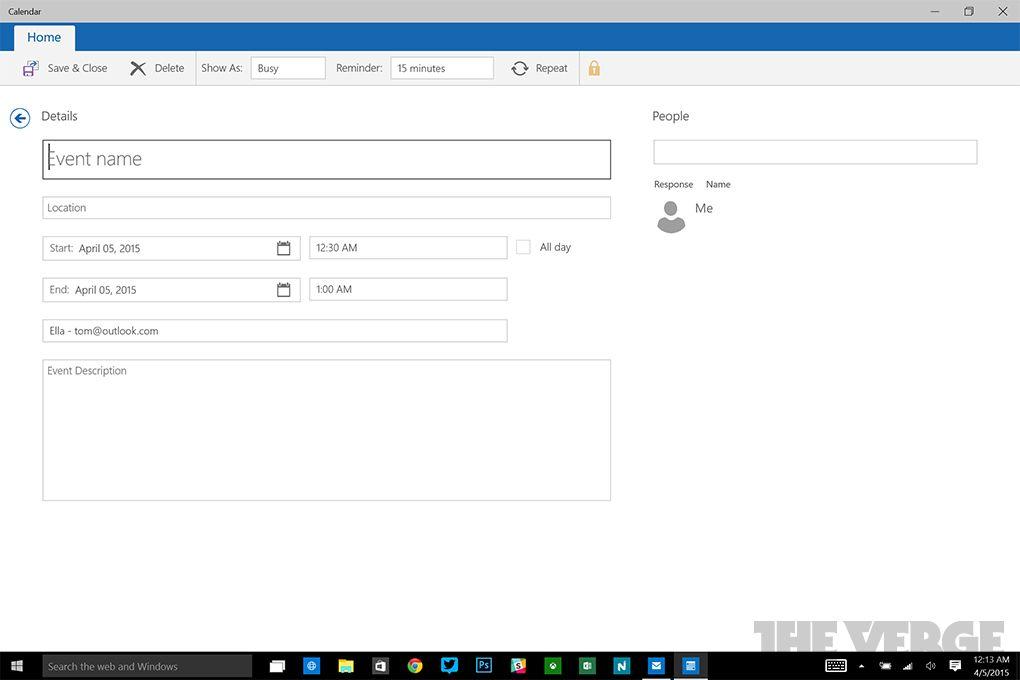
Task: Click the back arrow next to Details
Action: pyautogui.click(x=20, y=118)
